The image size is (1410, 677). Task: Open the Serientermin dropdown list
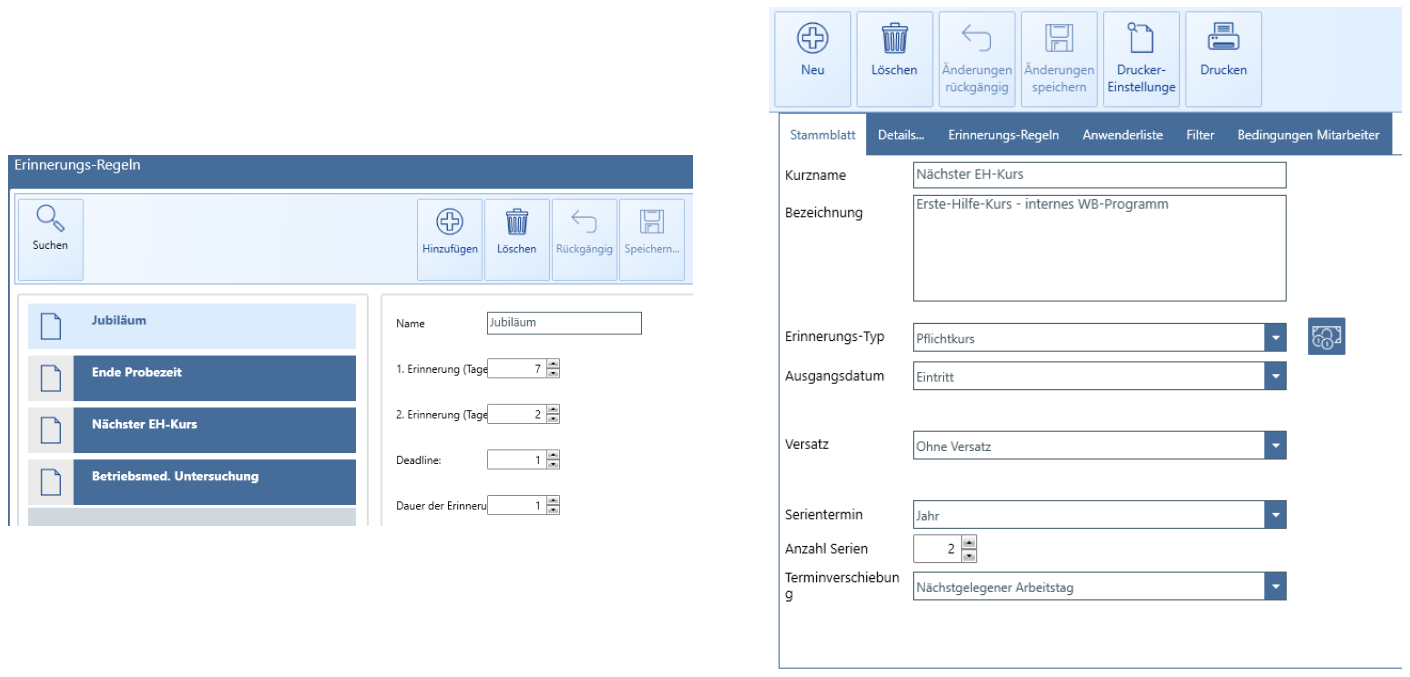click(x=1274, y=516)
